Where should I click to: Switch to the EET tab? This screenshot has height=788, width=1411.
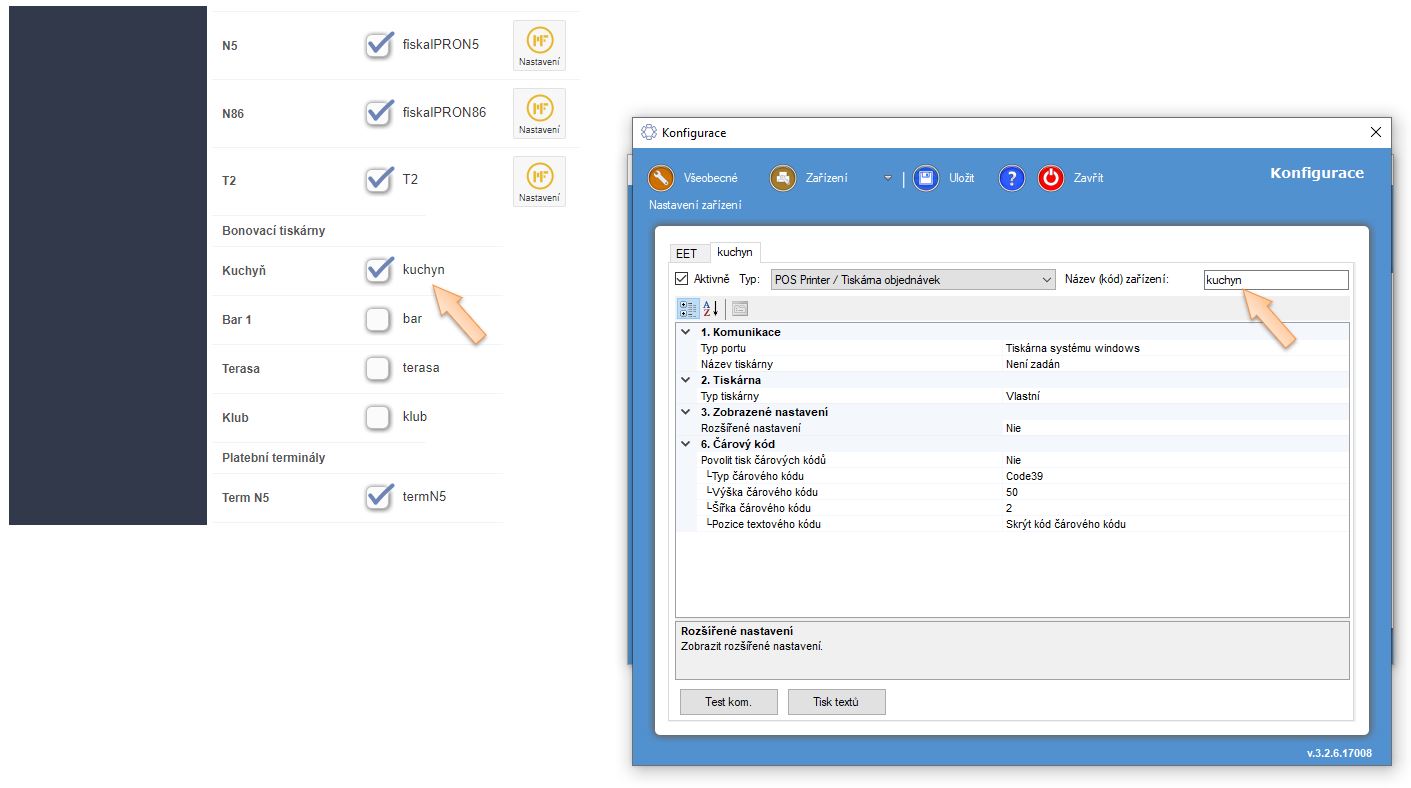point(686,253)
